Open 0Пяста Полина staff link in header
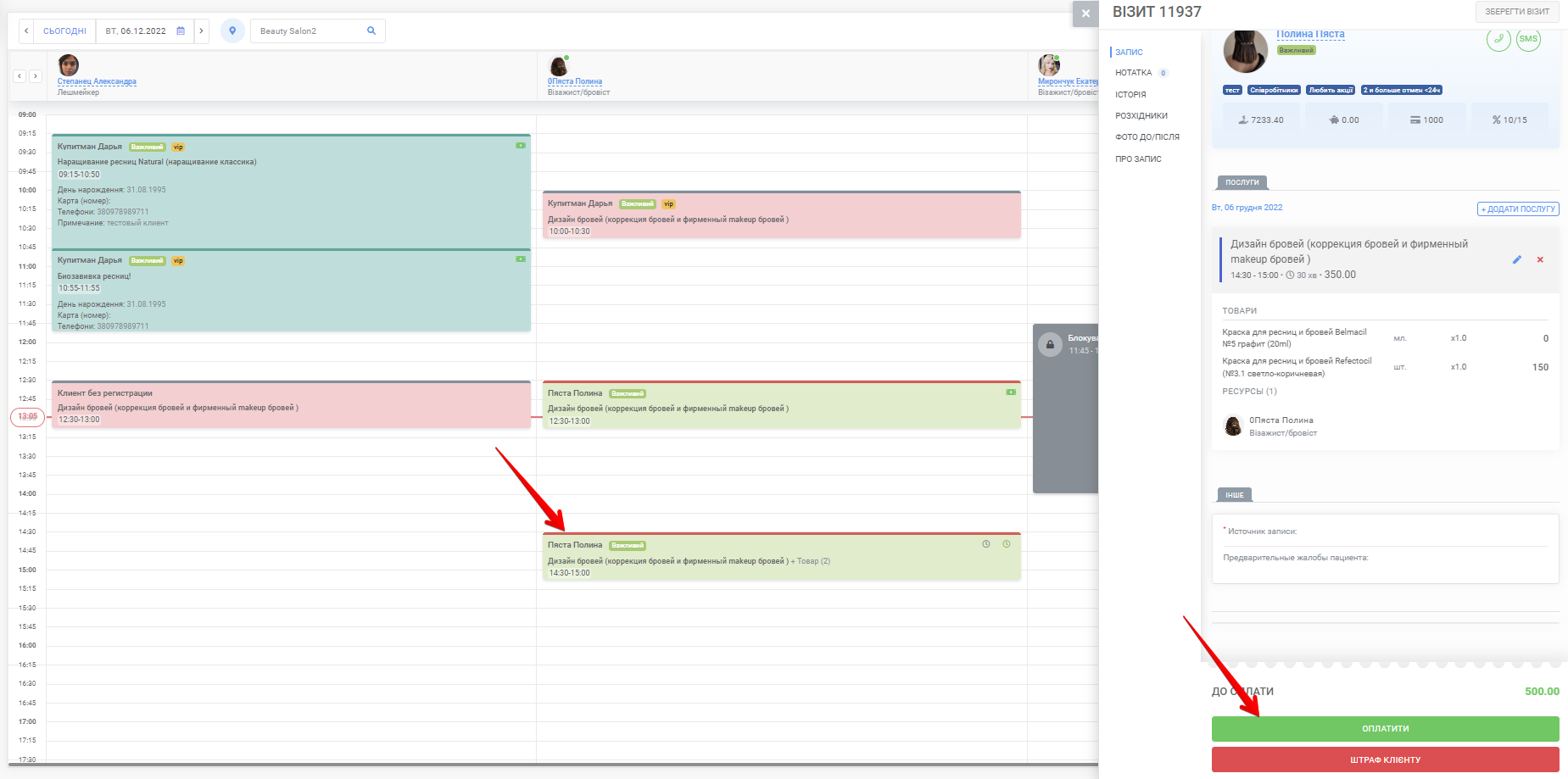Viewport: 1568px width, 779px height. click(x=575, y=81)
